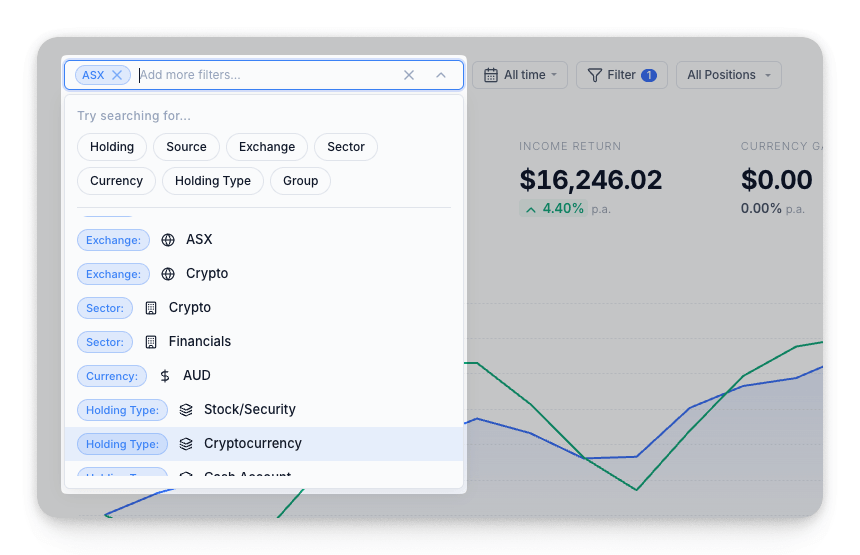
Task: Choose Currency: AUD option
Action: tap(264, 376)
